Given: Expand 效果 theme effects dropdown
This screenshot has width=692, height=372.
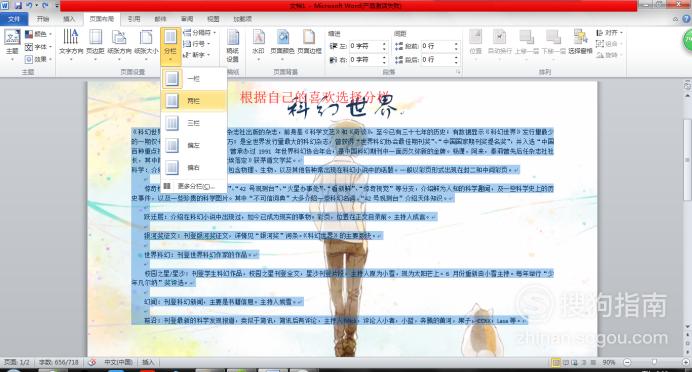Looking at the screenshot, I should point(38,59).
